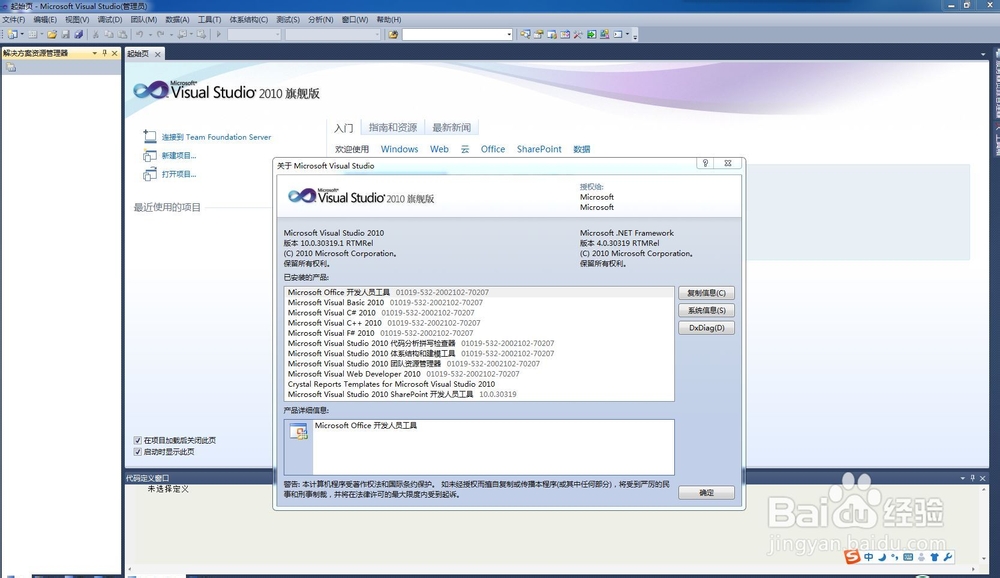This screenshot has height=578, width=1000.
Task: Select the Office category link
Action: click(492, 149)
